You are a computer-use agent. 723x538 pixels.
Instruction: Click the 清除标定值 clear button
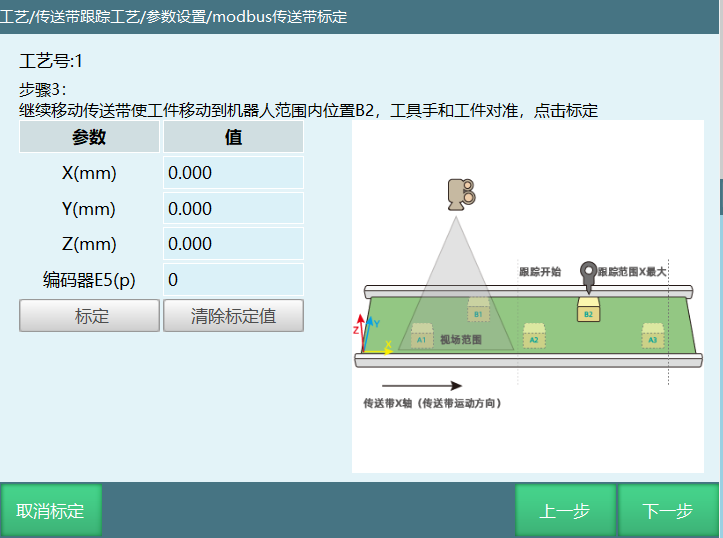click(233, 316)
